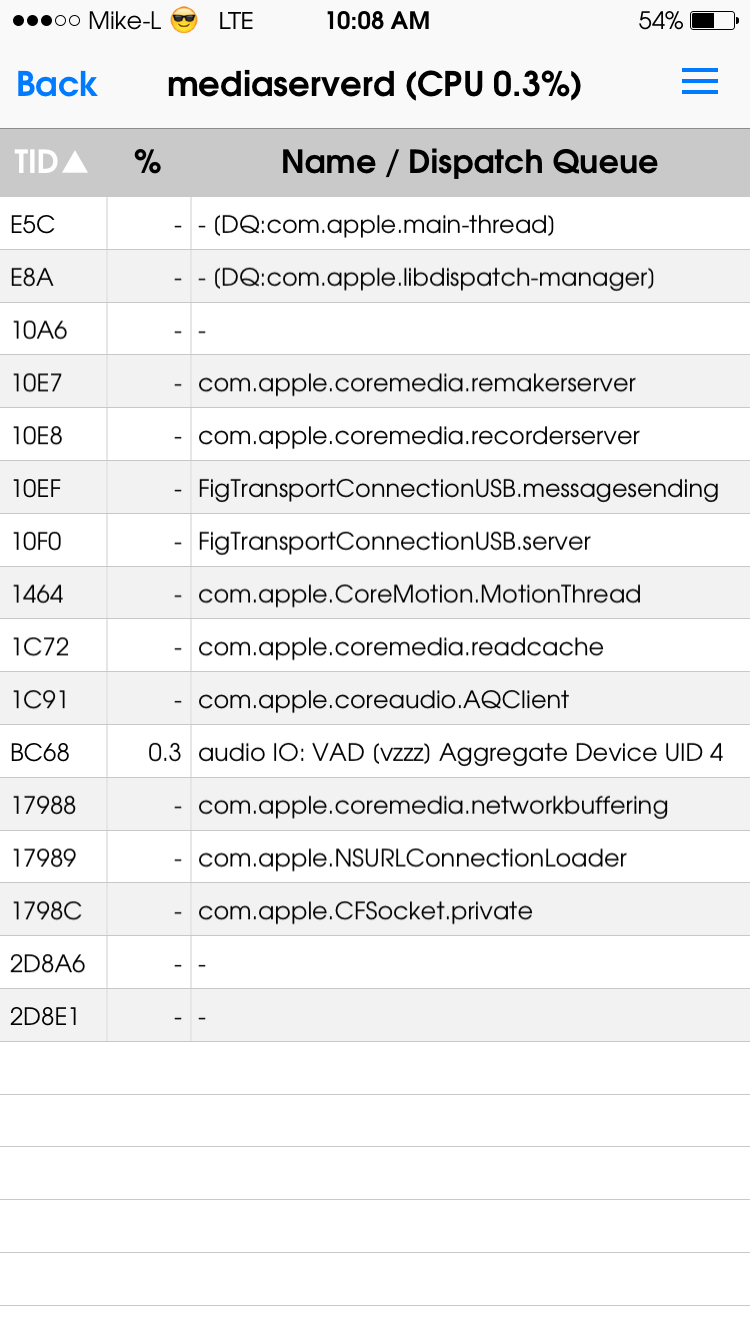The width and height of the screenshot is (750, 1334).
Task: Select FigTransportConnectionUSB.server row
Action: [375, 541]
